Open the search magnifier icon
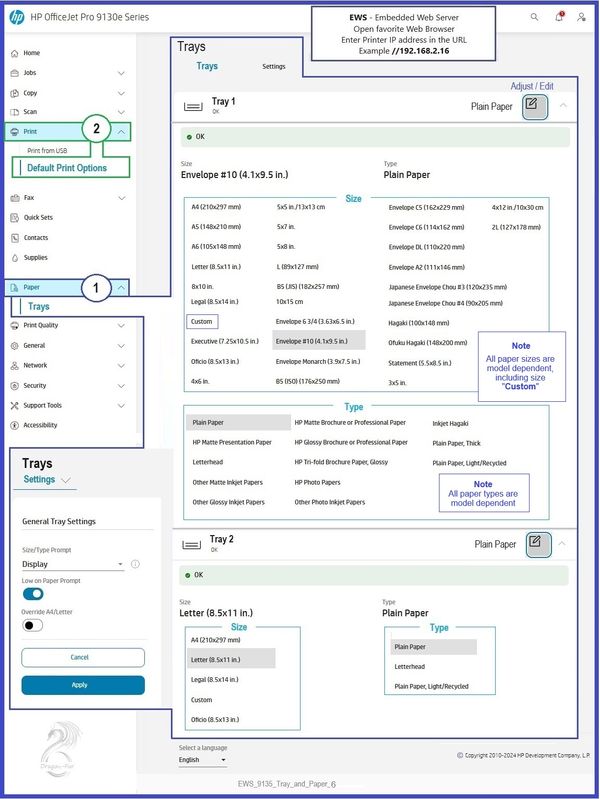Screen dimensions: 600x799 point(534,17)
